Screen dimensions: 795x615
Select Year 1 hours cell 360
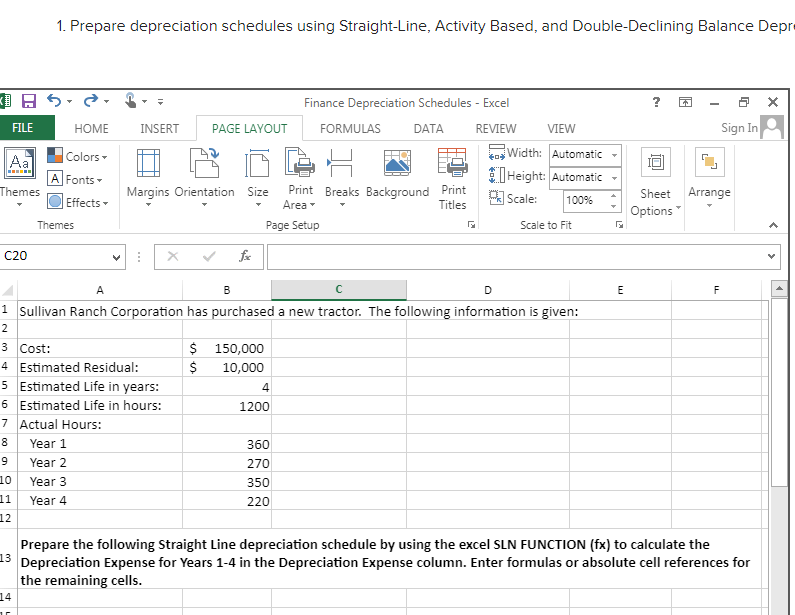[227, 444]
